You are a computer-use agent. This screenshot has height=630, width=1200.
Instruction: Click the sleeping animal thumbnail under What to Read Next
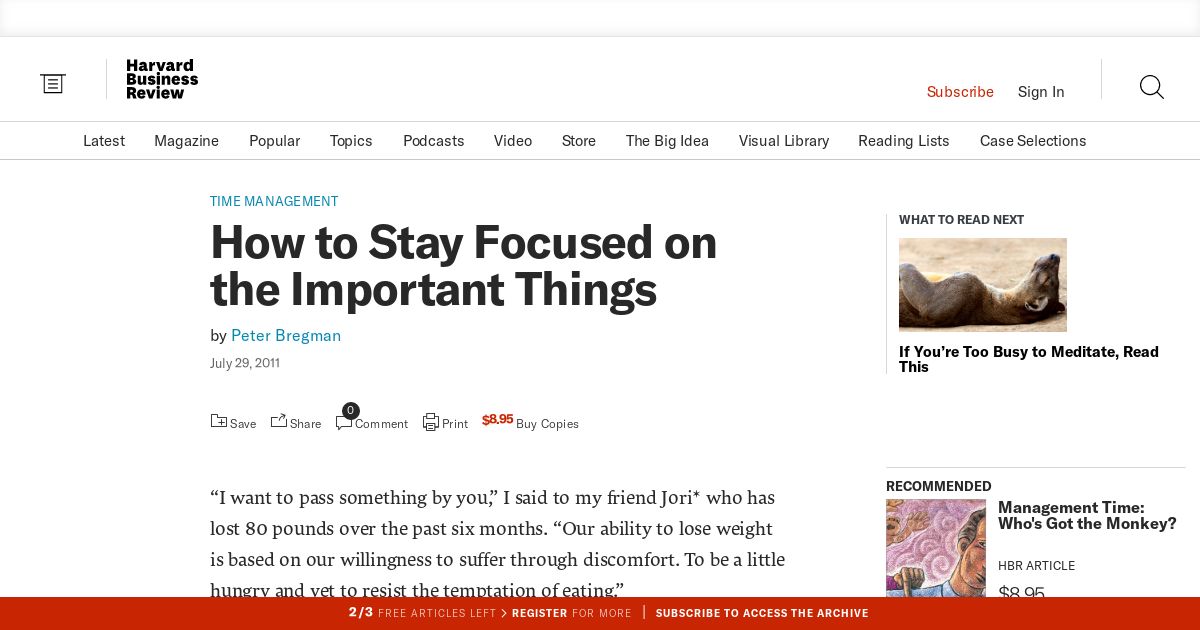pos(983,285)
